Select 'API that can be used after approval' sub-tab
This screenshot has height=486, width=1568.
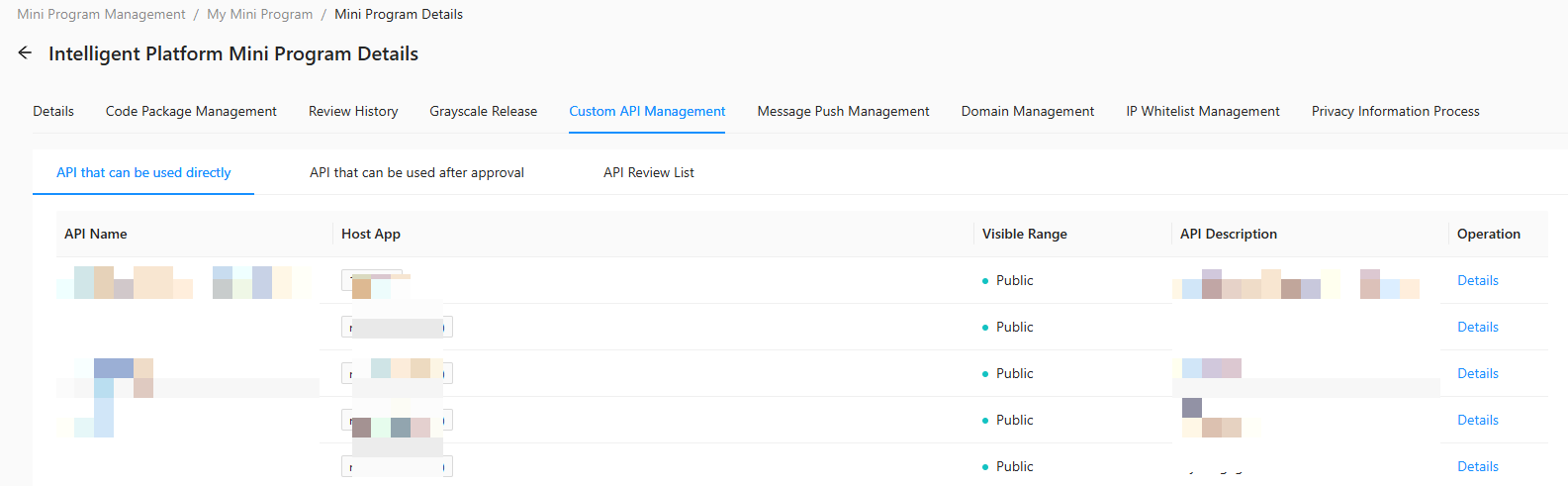tap(416, 172)
